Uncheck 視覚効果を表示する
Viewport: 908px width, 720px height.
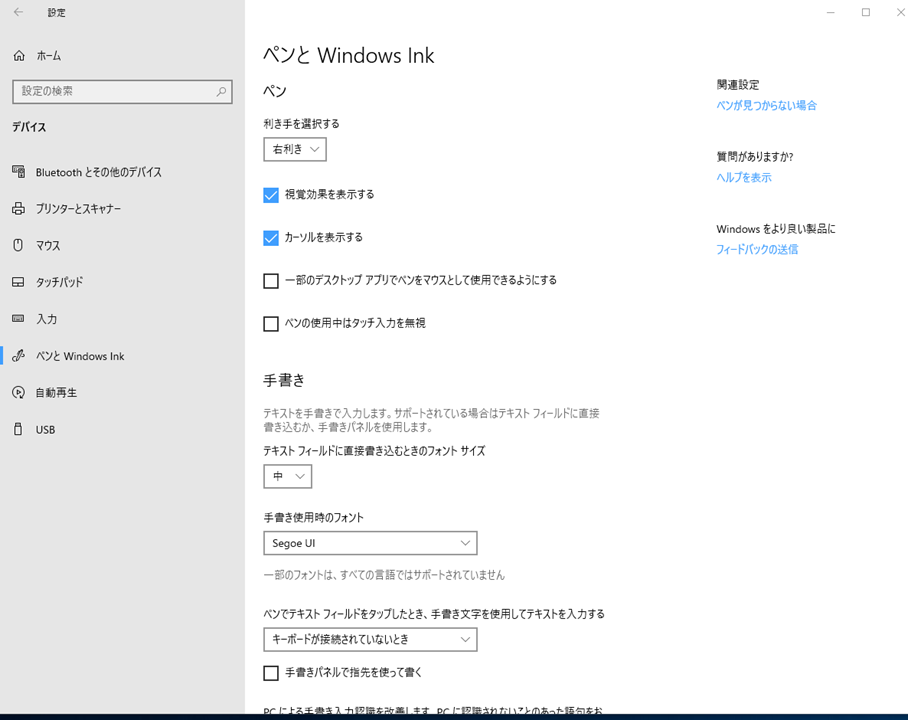(271, 195)
